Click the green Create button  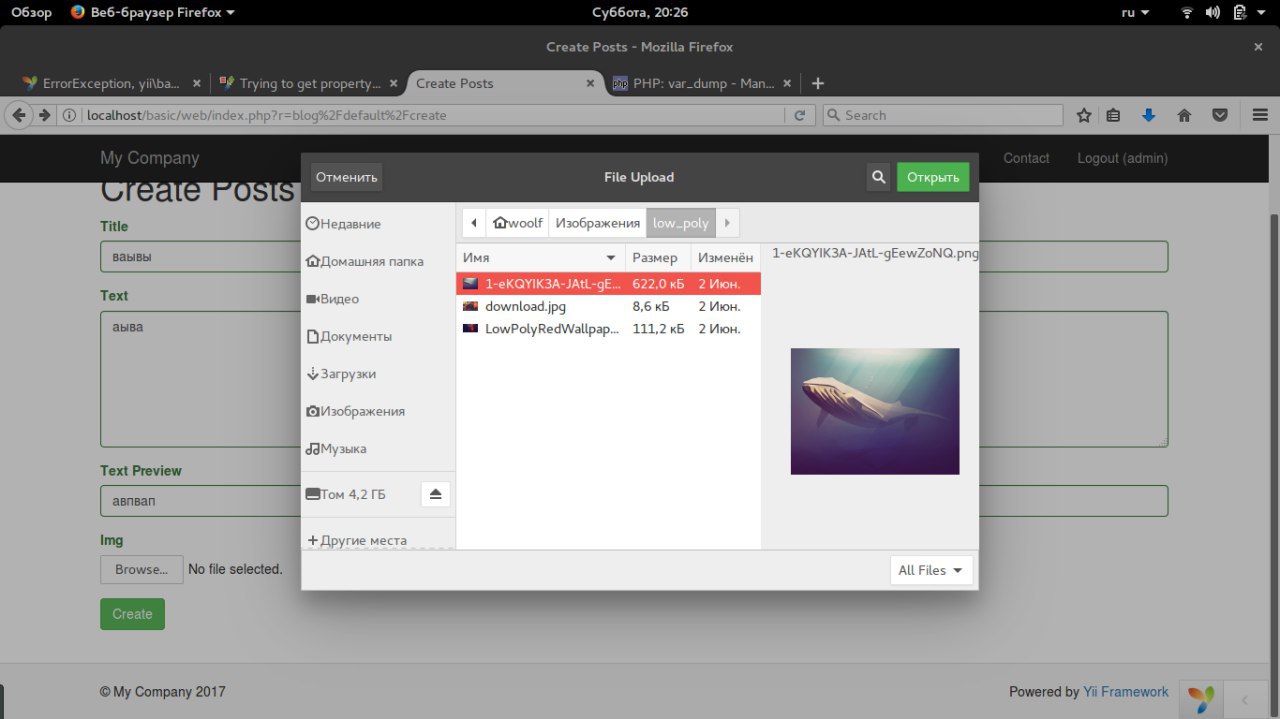click(x=132, y=614)
